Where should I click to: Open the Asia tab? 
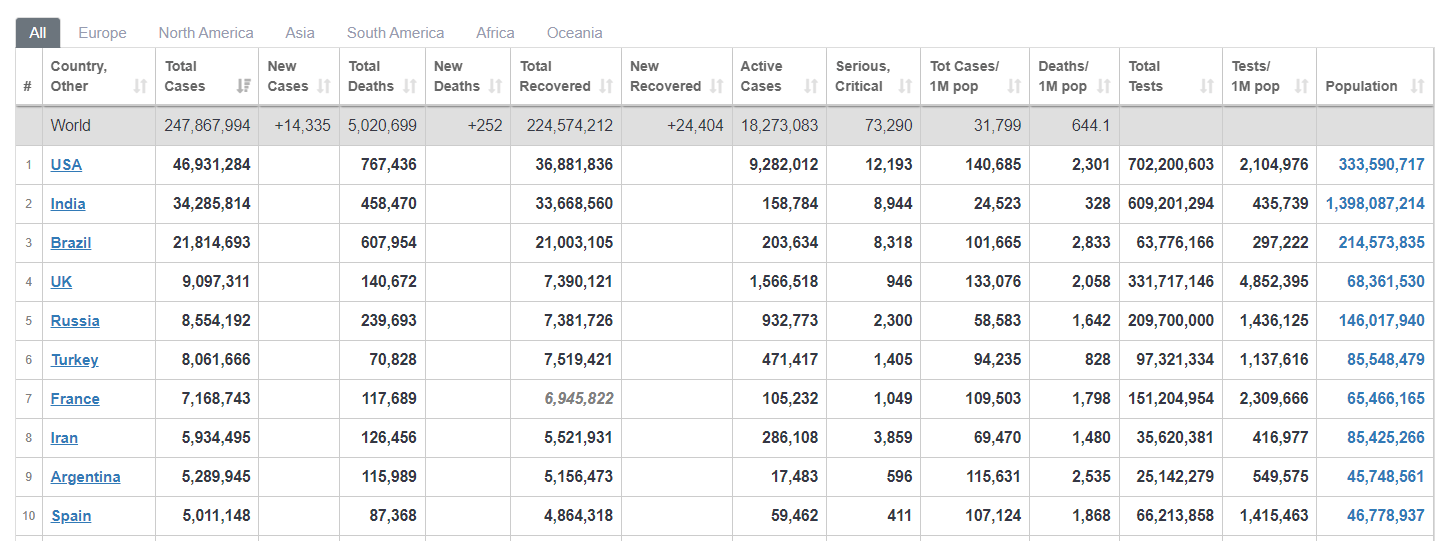pyautogui.click(x=300, y=33)
